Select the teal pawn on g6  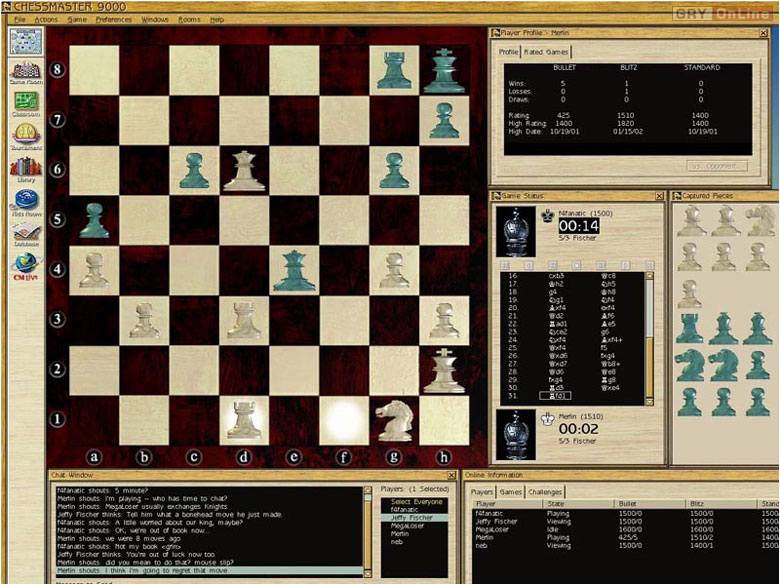(394, 171)
